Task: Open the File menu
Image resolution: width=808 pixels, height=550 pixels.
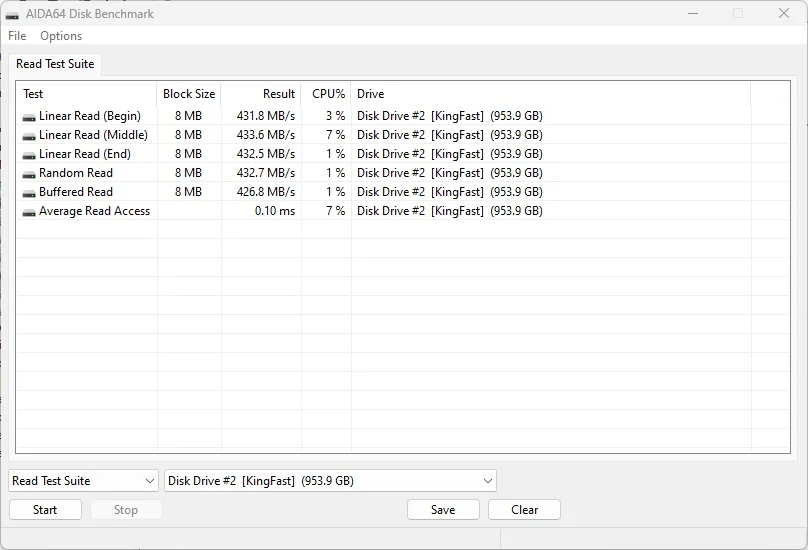Action: pyautogui.click(x=17, y=36)
